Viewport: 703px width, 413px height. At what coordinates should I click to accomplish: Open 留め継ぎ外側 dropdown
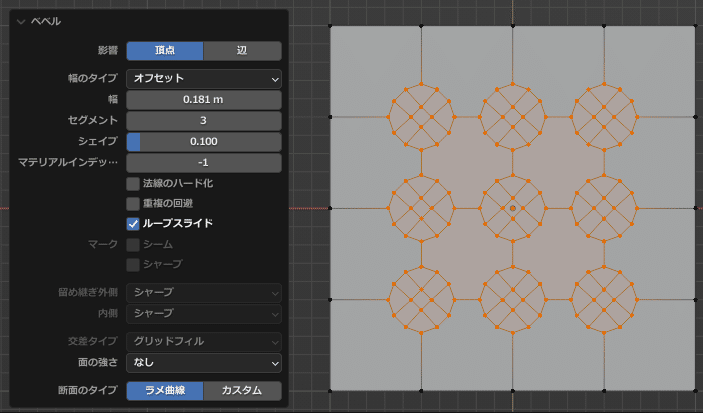tap(204, 293)
